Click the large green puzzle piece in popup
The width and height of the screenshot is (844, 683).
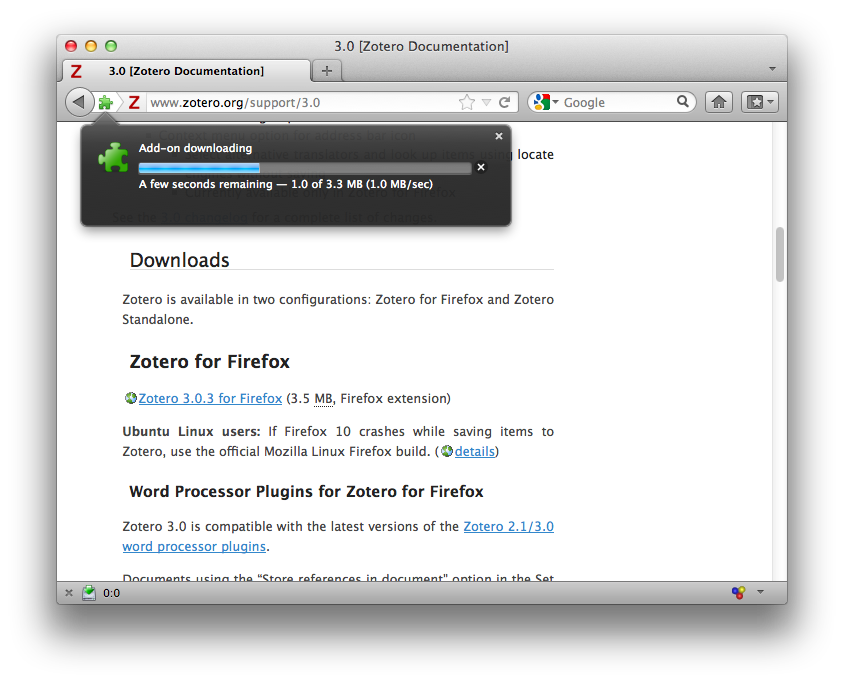[114, 157]
